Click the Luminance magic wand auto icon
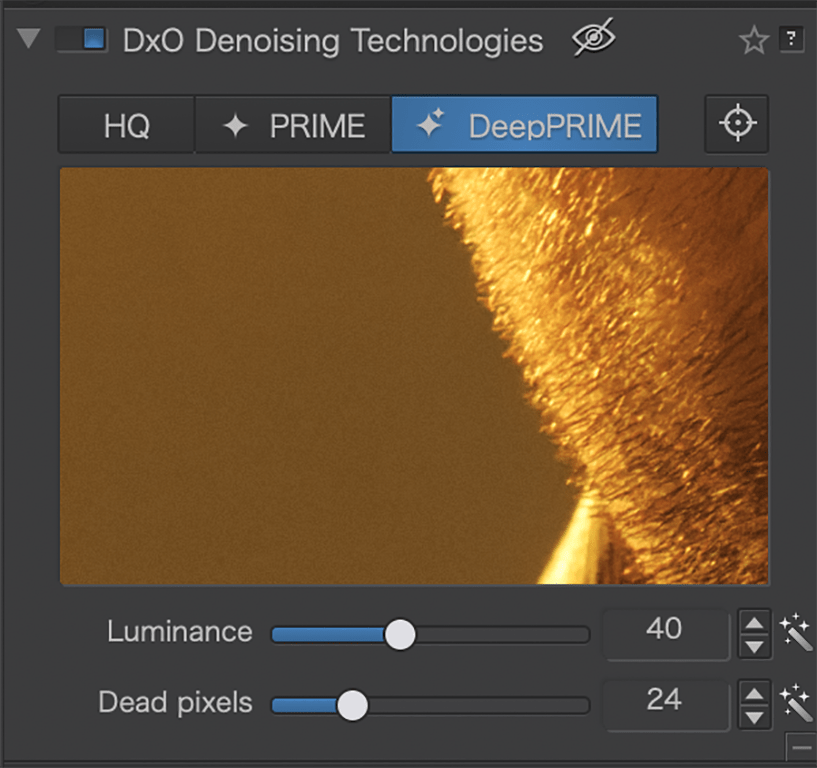The height and width of the screenshot is (768, 817). tap(796, 633)
